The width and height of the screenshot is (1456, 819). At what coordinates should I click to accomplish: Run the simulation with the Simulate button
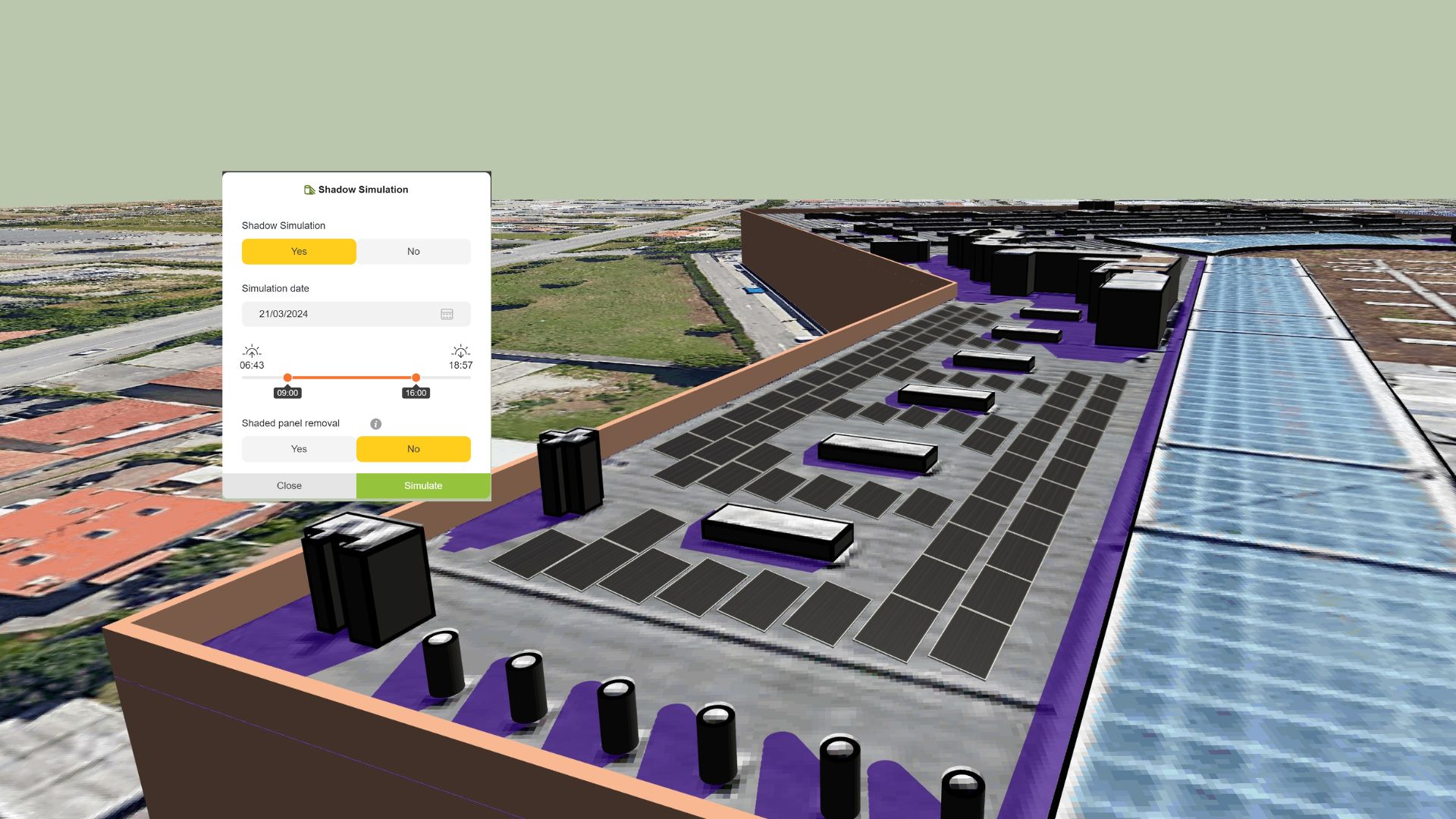[423, 486]
